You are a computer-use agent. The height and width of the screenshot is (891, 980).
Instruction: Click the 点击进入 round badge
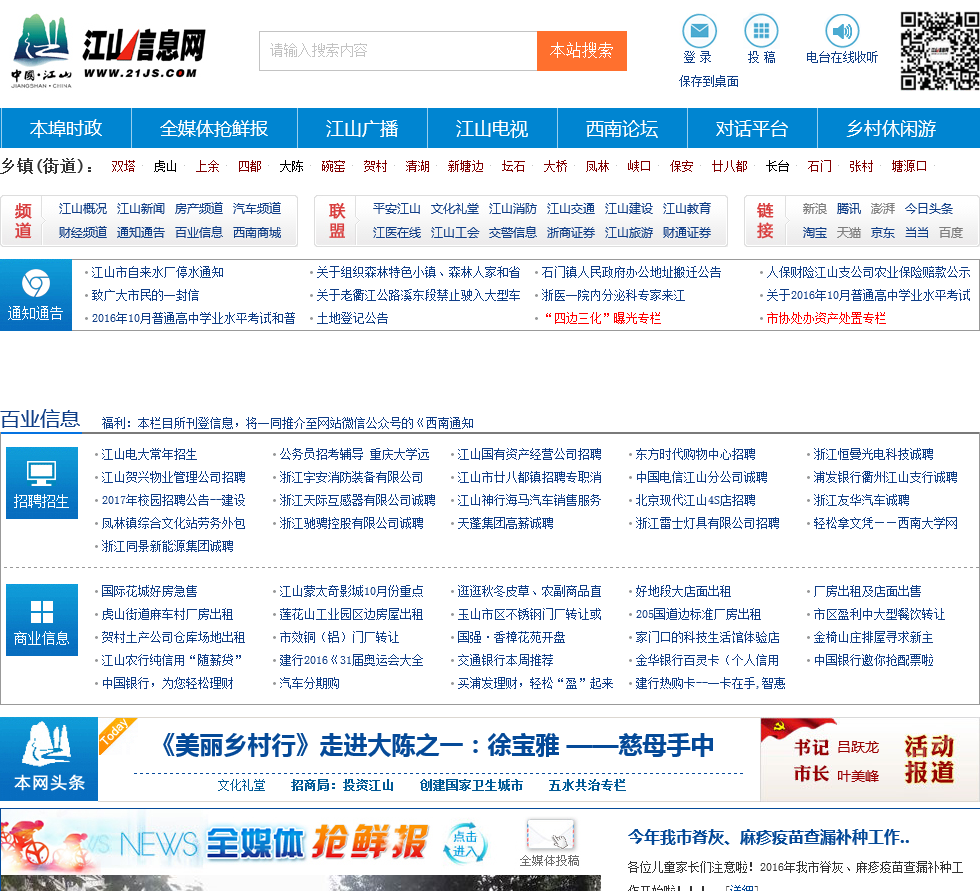point(464,843)
